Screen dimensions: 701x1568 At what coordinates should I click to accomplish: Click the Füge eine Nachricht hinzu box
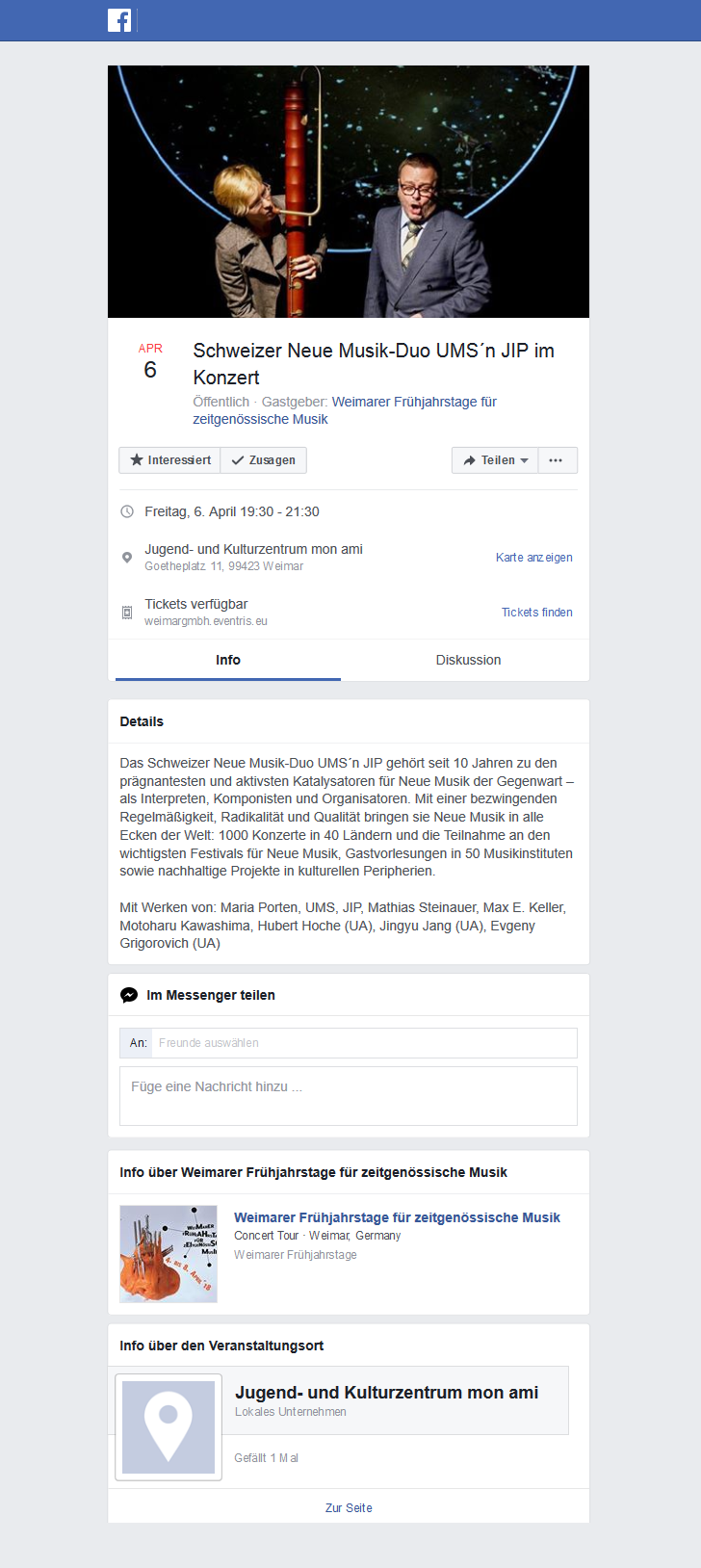(x=349, y=1096)
